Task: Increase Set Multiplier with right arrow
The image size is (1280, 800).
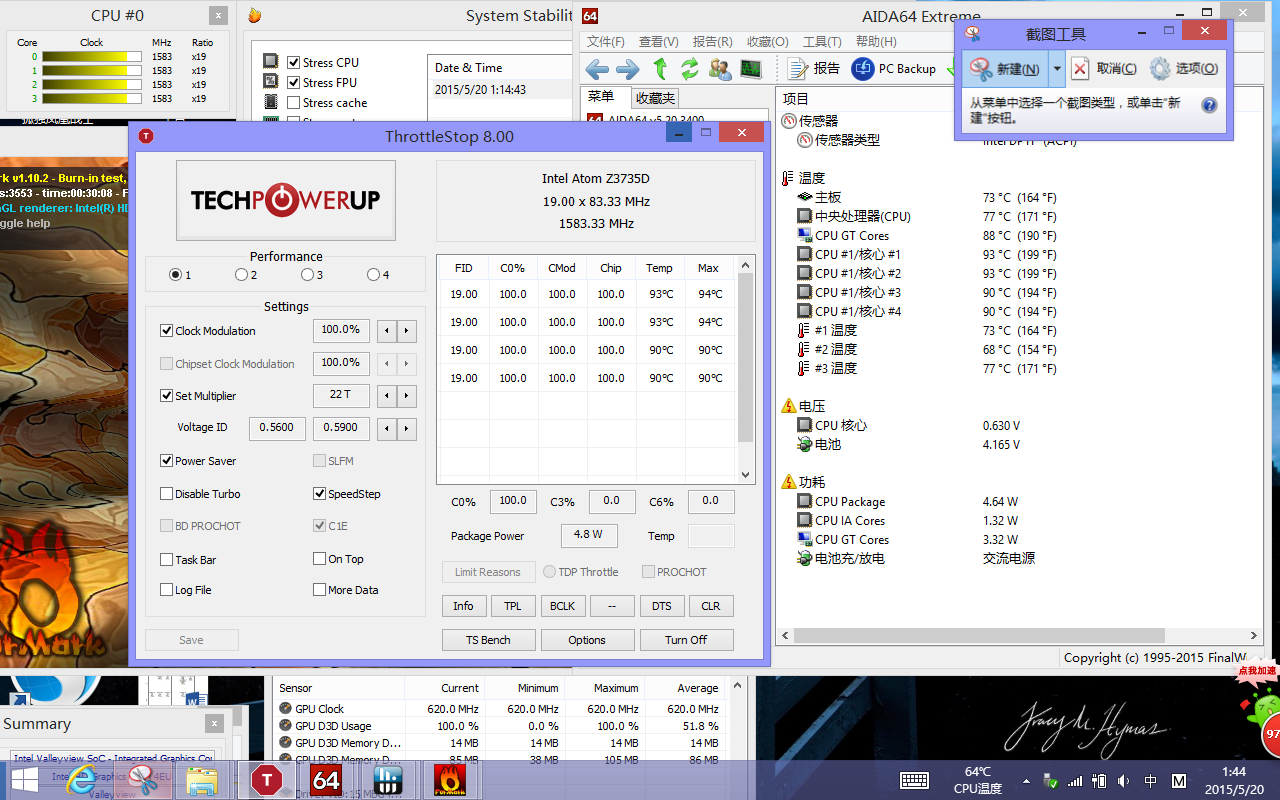Action: [x=406, y=396]
